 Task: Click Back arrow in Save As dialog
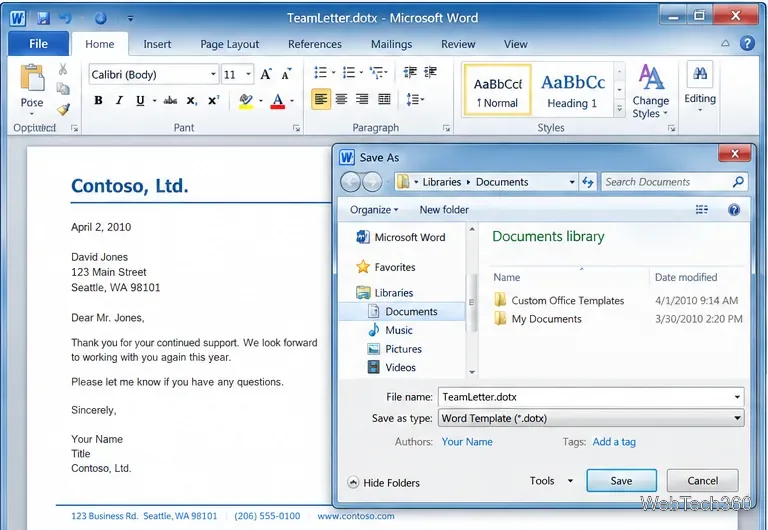pos(350,182)
